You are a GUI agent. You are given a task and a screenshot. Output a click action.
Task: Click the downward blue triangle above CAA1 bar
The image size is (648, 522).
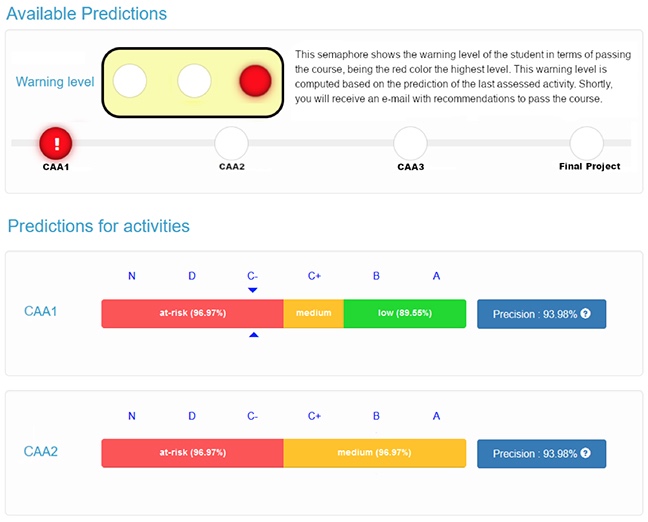coord(253,290)
